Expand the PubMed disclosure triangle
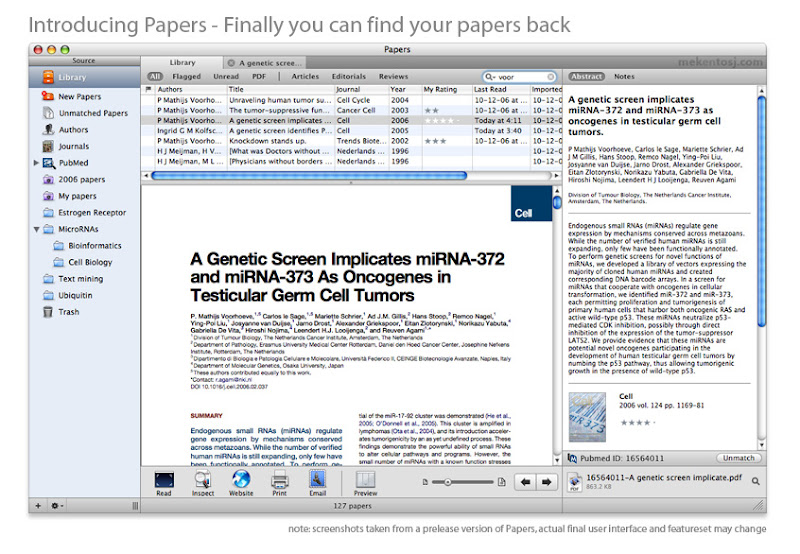800x554 pixels. (x=36, y=163)
